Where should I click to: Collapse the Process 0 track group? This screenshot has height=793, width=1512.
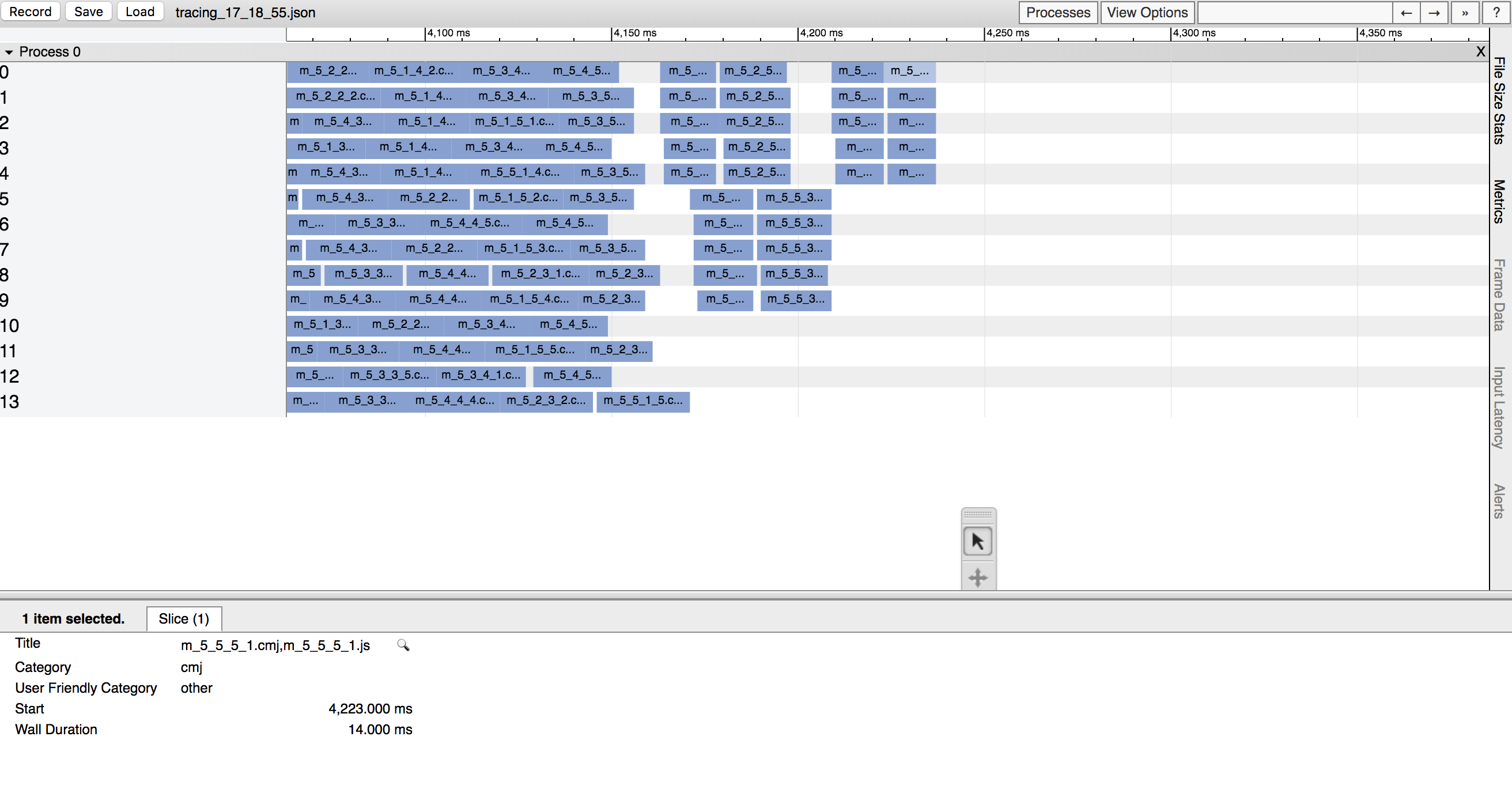tap(9, 52)
